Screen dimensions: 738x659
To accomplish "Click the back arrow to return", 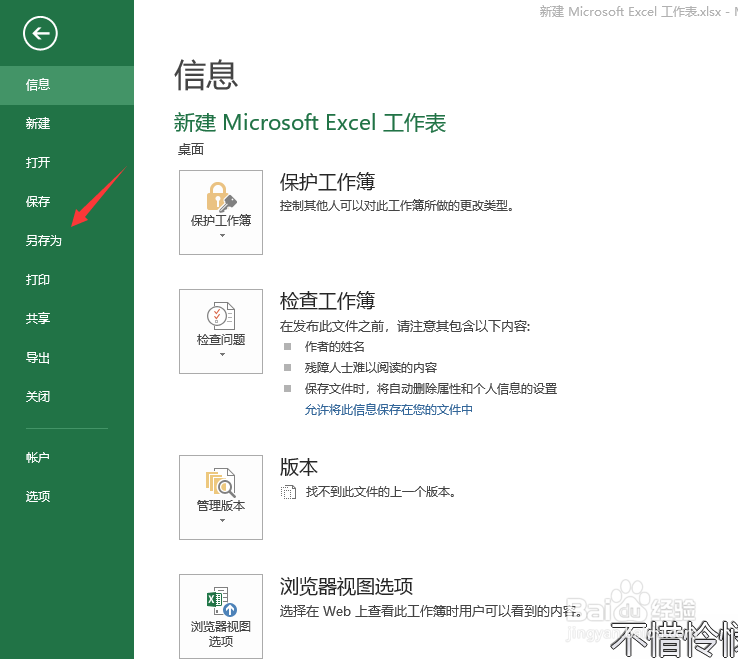I will 40,33.
